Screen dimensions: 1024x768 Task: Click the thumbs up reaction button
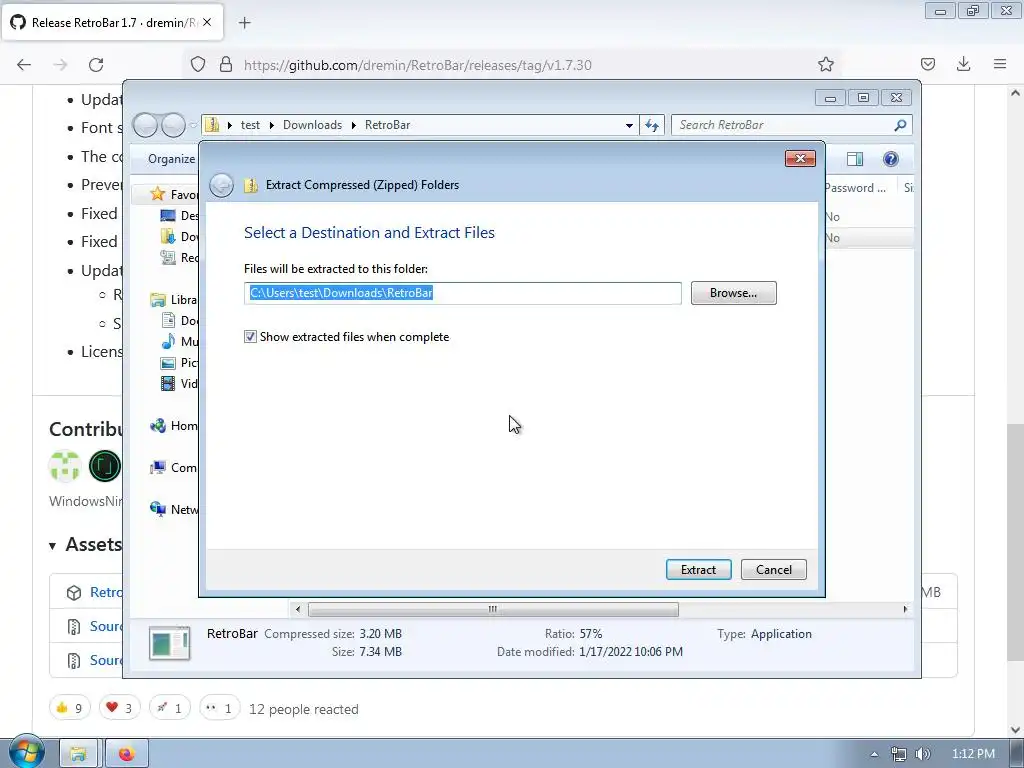tap(69, 708)
